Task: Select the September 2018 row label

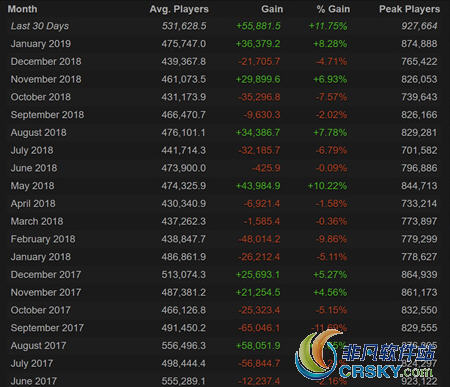Action: [47, 115]
